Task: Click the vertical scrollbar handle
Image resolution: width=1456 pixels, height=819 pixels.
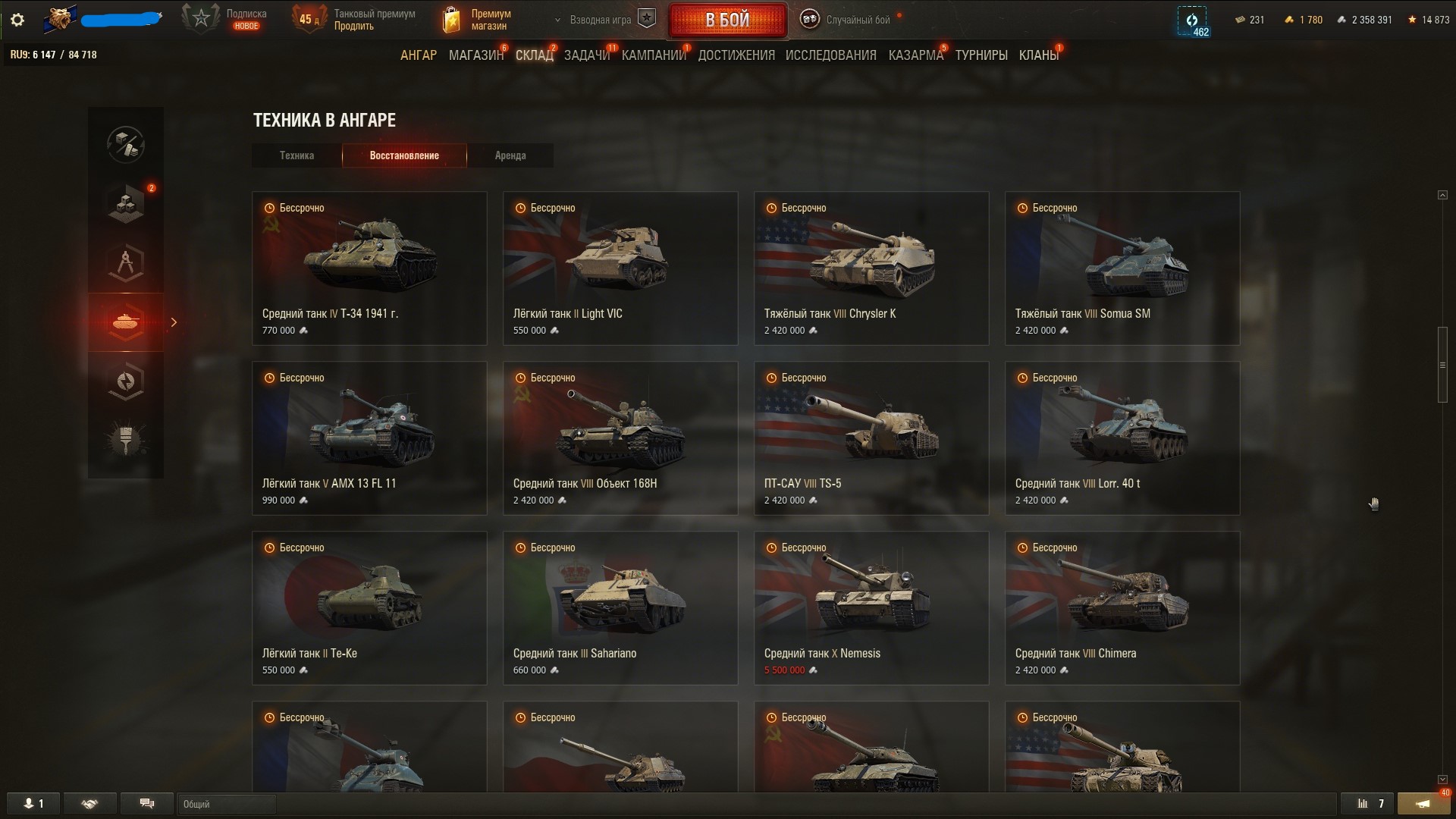Action: coord(1442,365)
